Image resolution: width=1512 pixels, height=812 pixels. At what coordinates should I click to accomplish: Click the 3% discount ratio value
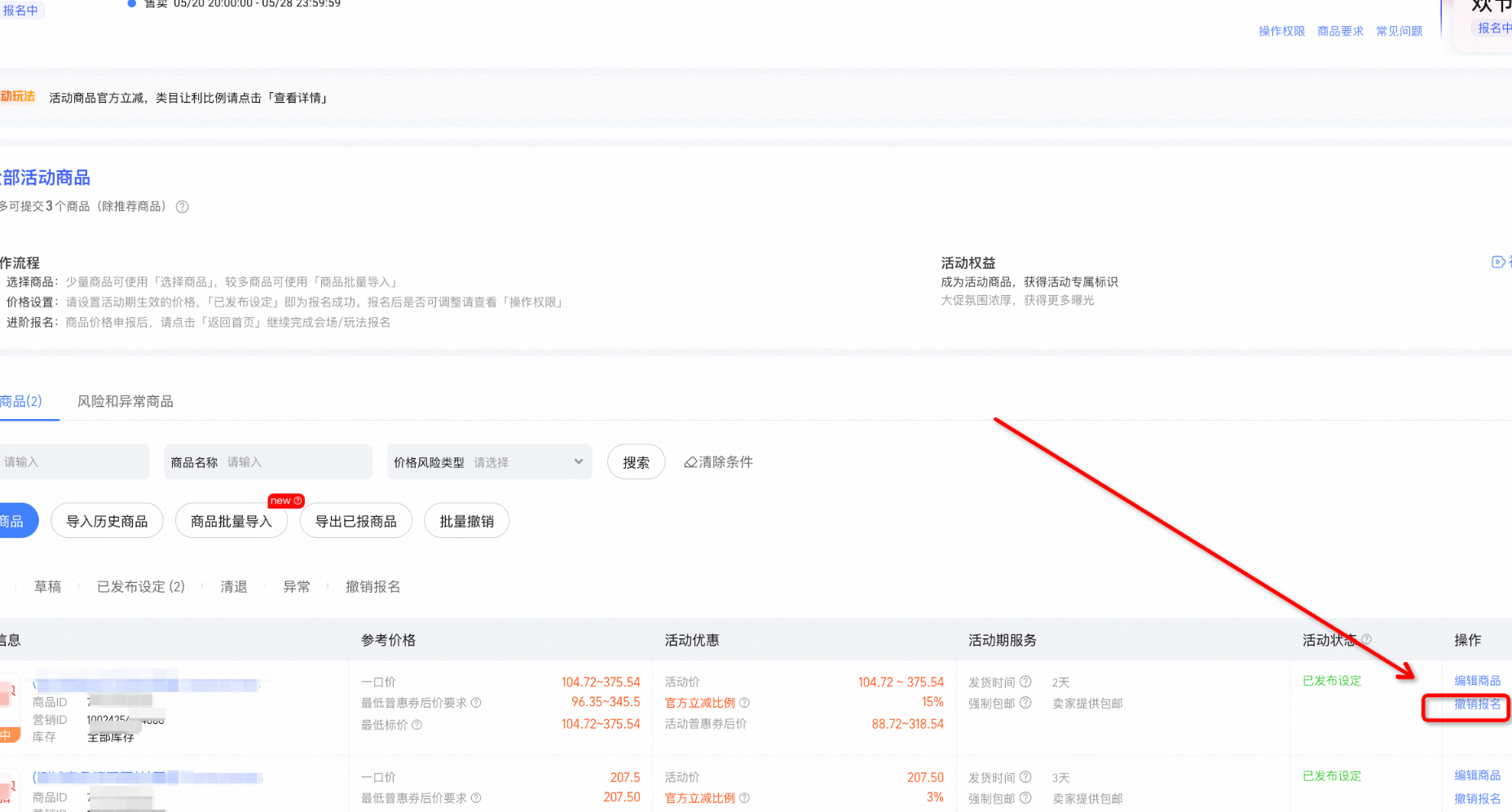[935, 797]
